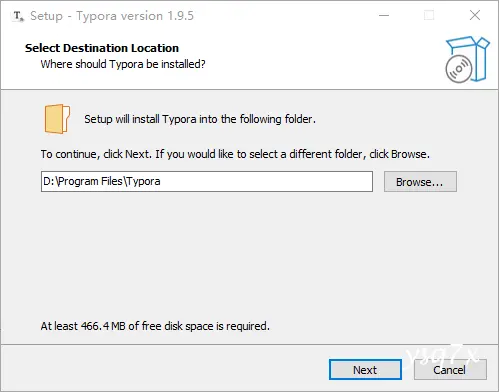499x392 pixels.
Task: Click the ysg7x watermark text
Action: click(x=442, y=355)
